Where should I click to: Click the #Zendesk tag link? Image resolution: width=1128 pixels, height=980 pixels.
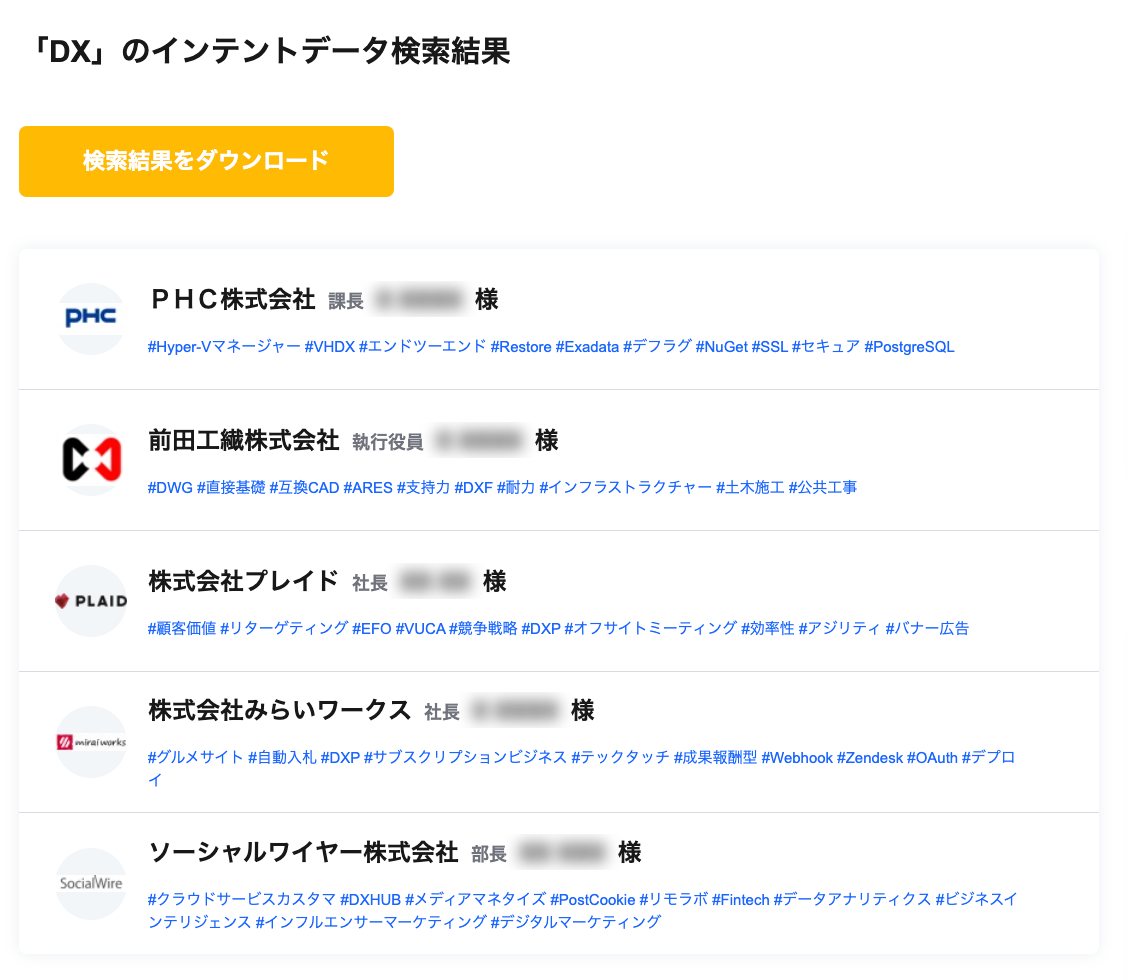tap(870, 758)
